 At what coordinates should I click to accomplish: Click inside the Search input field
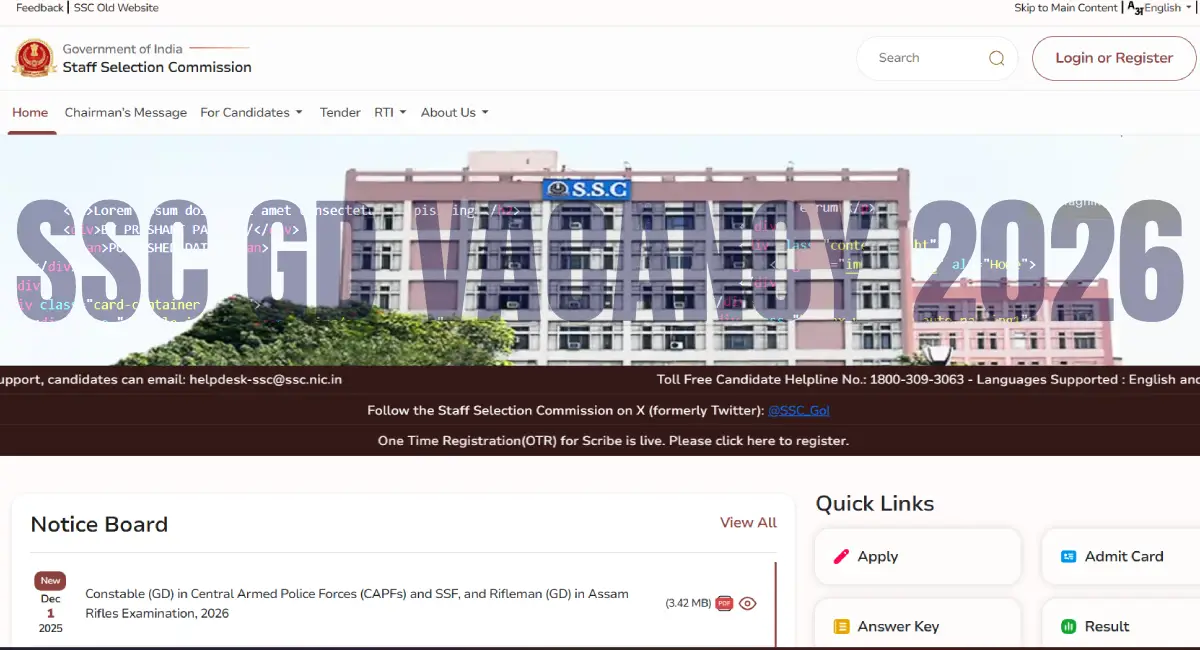pyautogui.click(x=925, y=58)
